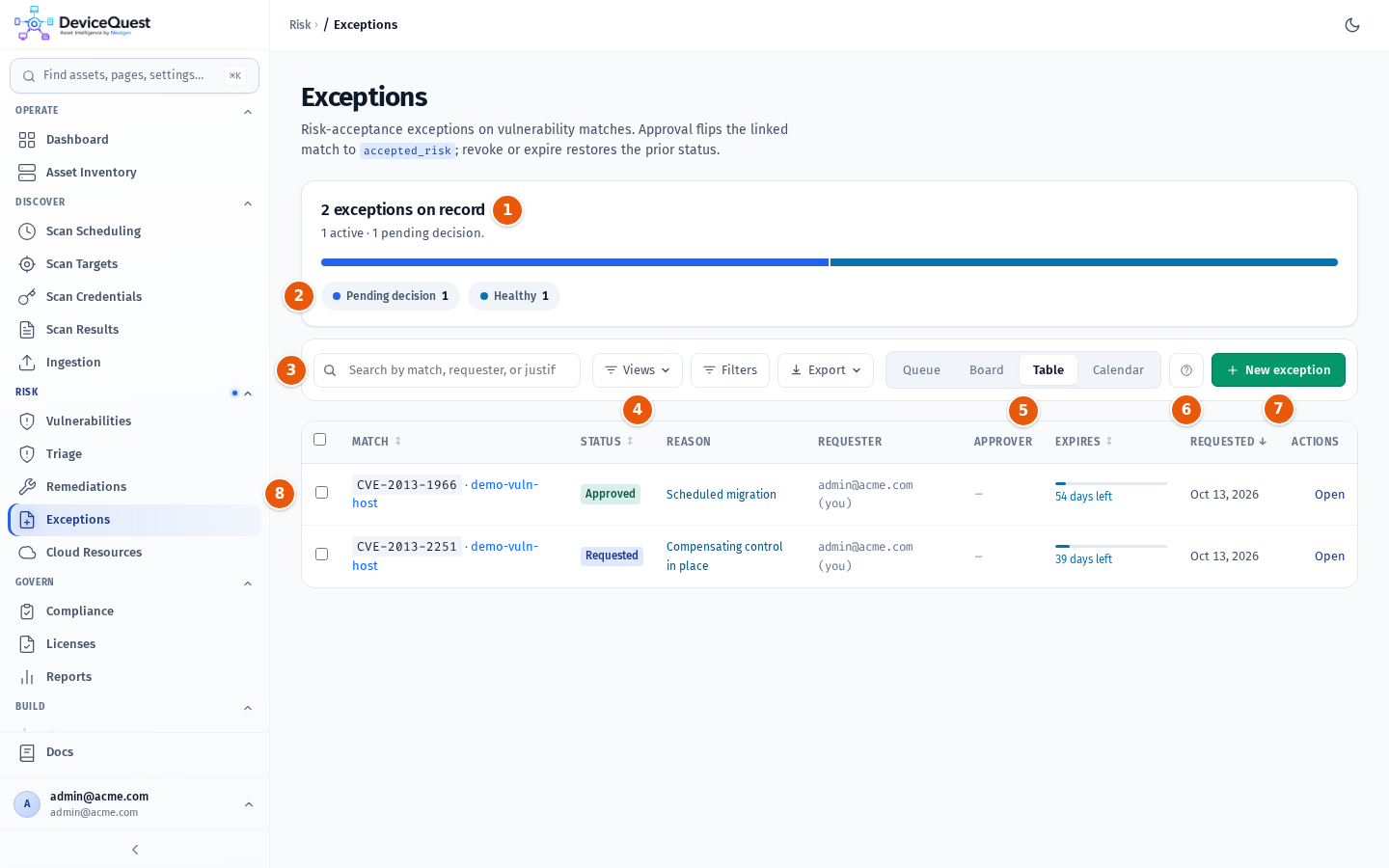Select the Table view tab
1389x868 pixels.
(1049, 370)
